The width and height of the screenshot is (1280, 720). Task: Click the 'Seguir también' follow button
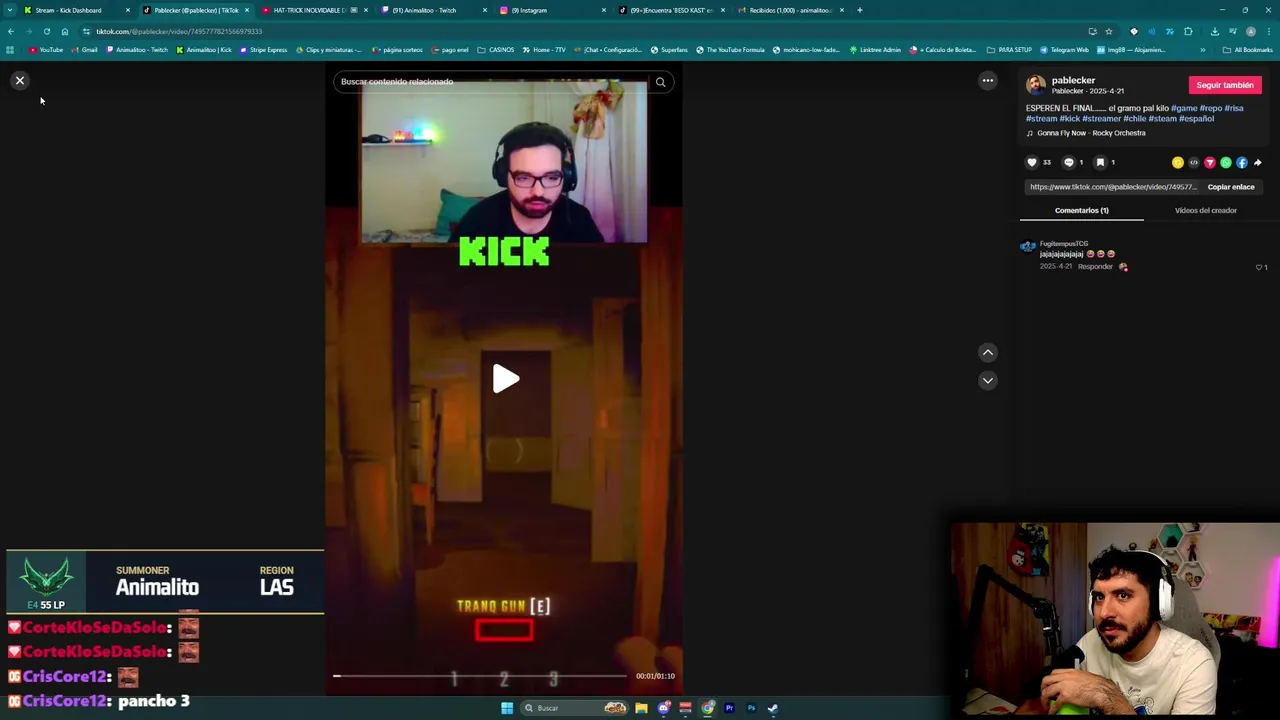click(1225, 85)
